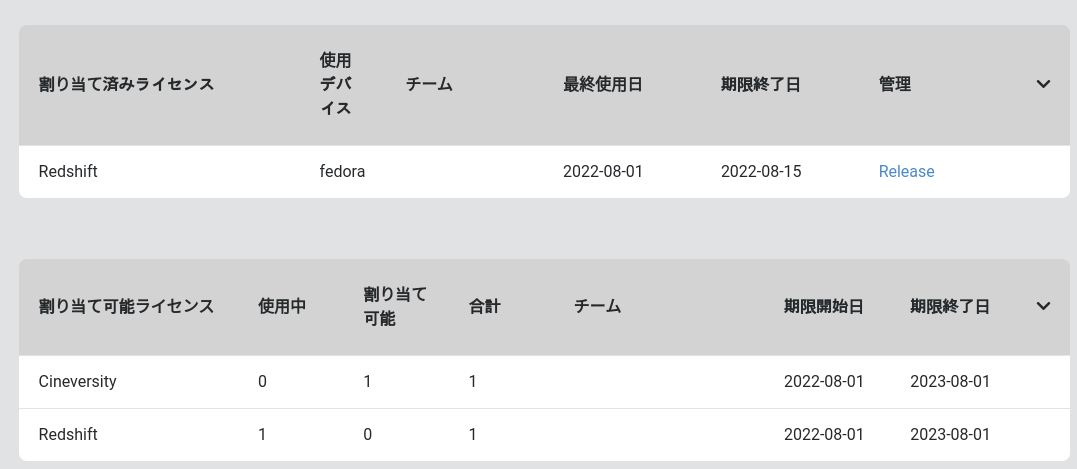Click the 2022-08-15 expiry date cell
Image resolution: width=1077 pixels, height=469 pixels.
point(761,172)
